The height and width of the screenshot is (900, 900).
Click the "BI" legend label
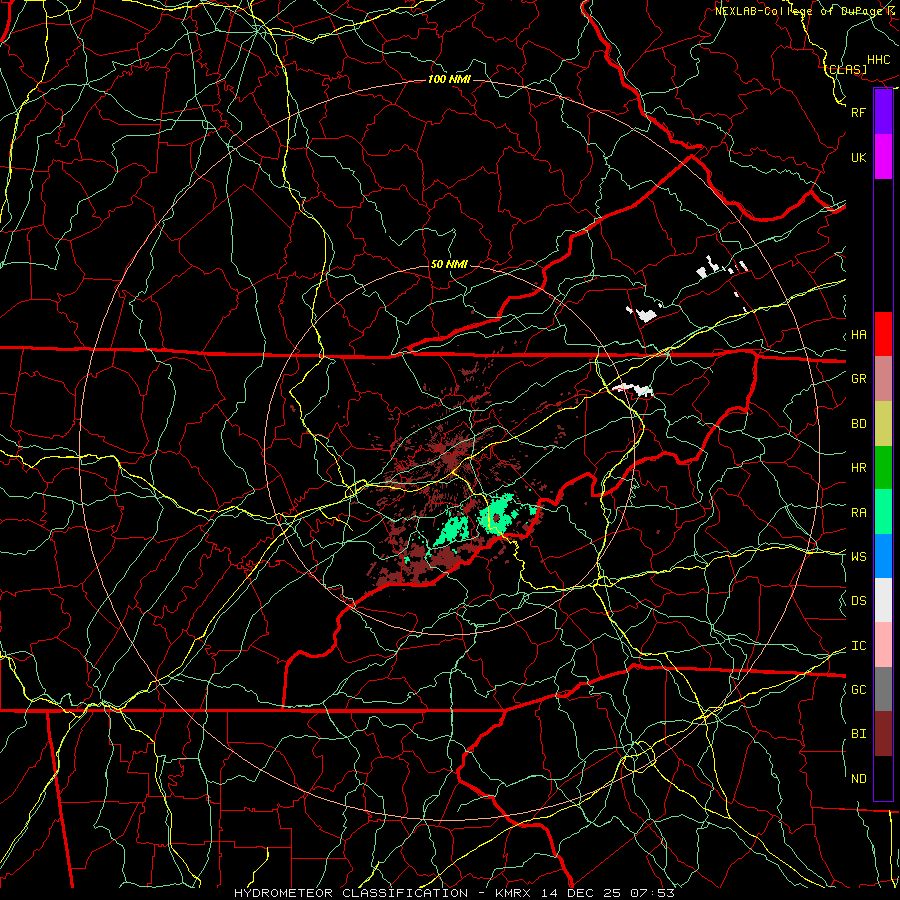click(x=858, y=734)
